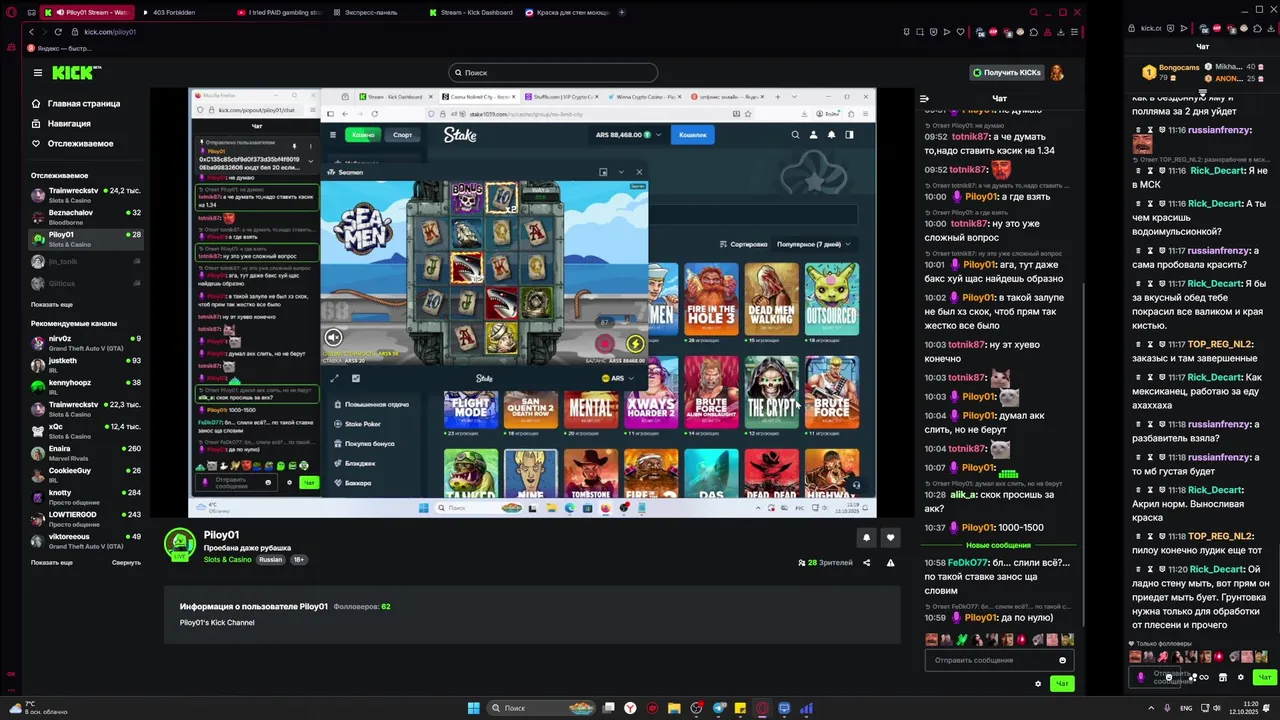Click the KICK logo
This screenshot has height=720, width=1280.
click(x=75, y=72)
